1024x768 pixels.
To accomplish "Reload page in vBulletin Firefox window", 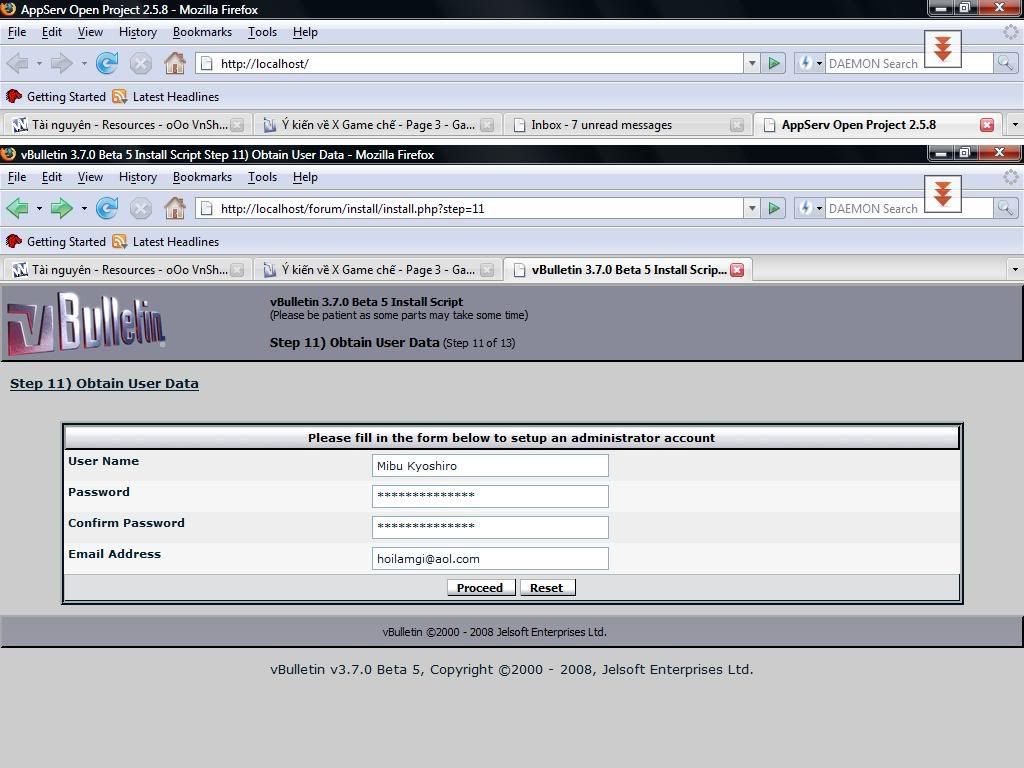I will click(106, 208).
